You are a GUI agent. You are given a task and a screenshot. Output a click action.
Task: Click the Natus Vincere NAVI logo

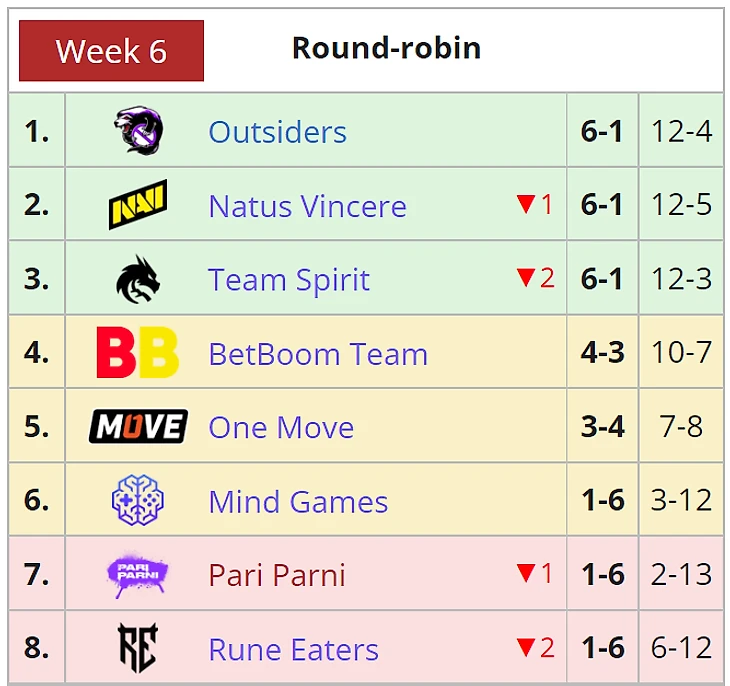click(138, 205)
